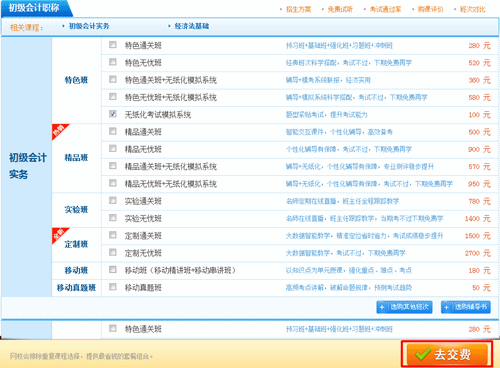Click the 移动班 category label
This screenshot has width=500, height=368.
76,270
